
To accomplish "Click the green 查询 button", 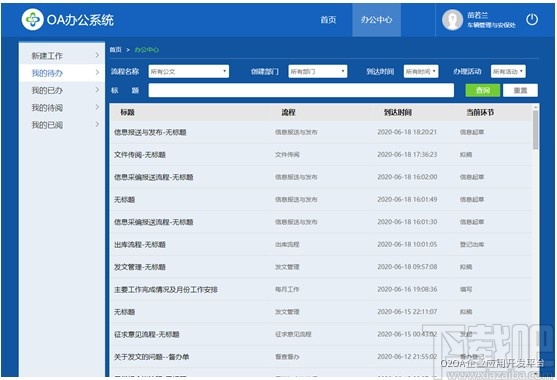I will 483,90.
